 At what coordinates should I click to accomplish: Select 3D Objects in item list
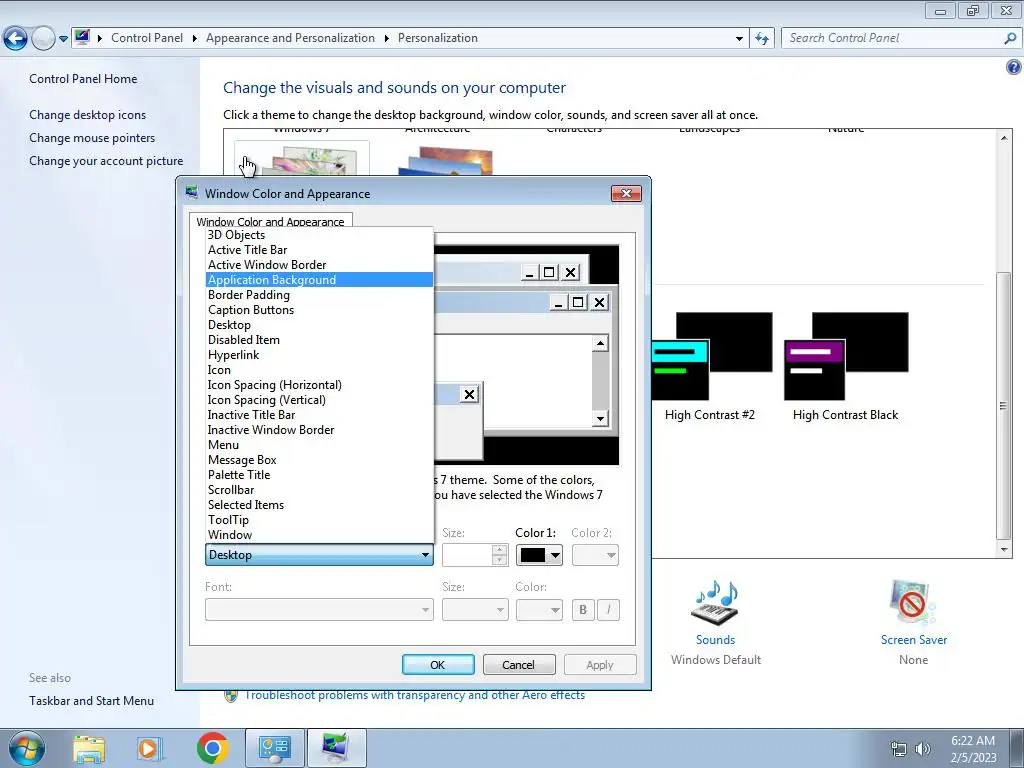(x=319, y=235)
